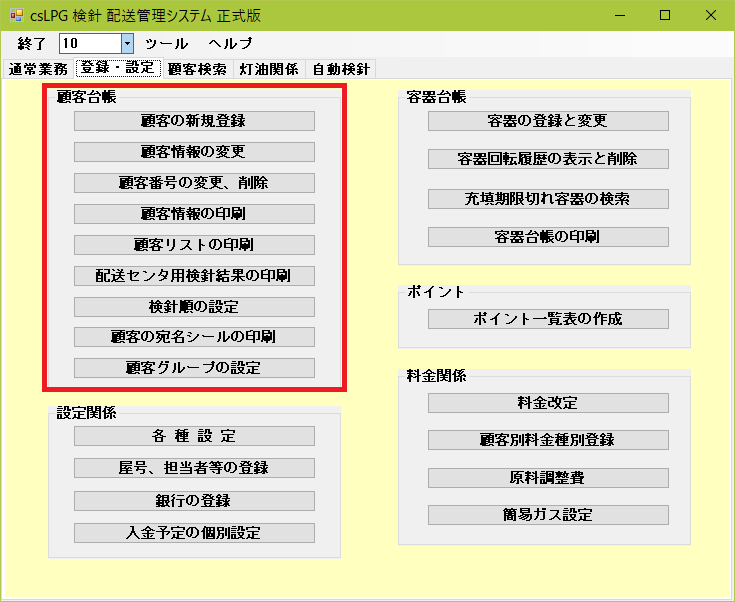
Task: Switch to the 顧客検索 tab
Action: (197, 69)
